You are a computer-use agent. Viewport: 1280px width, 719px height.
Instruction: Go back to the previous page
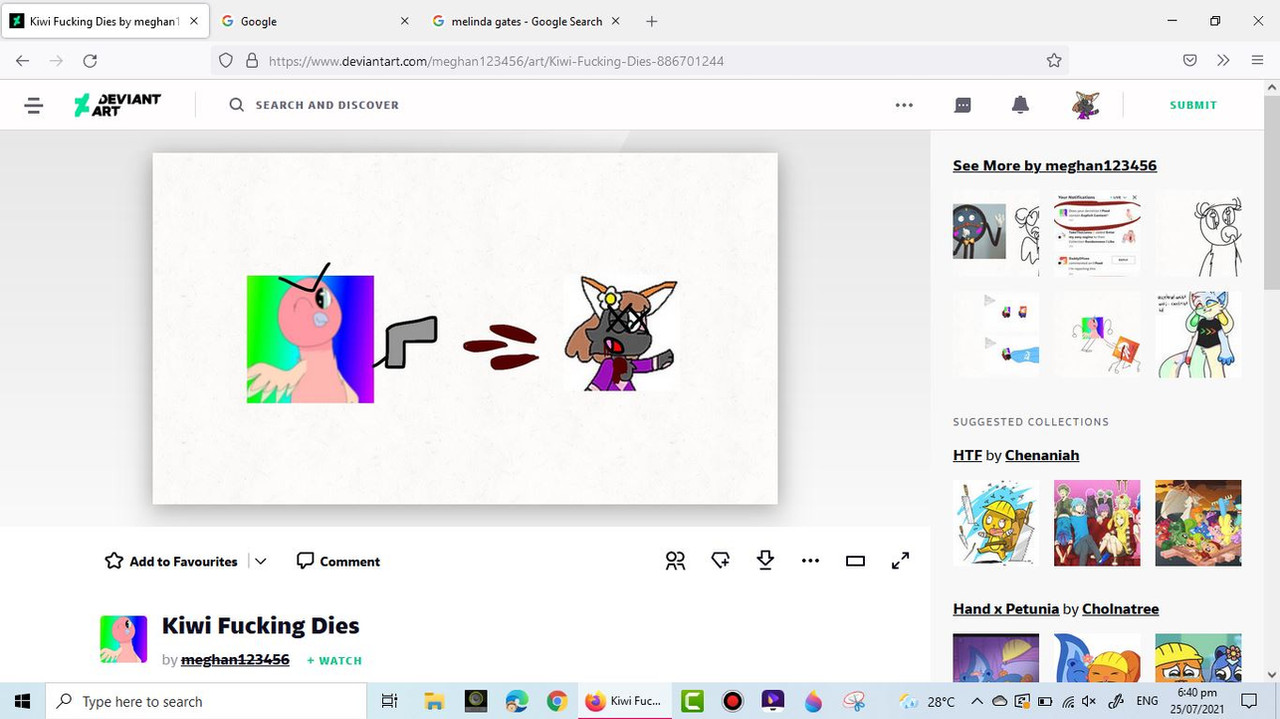click(x=23, y=61)
